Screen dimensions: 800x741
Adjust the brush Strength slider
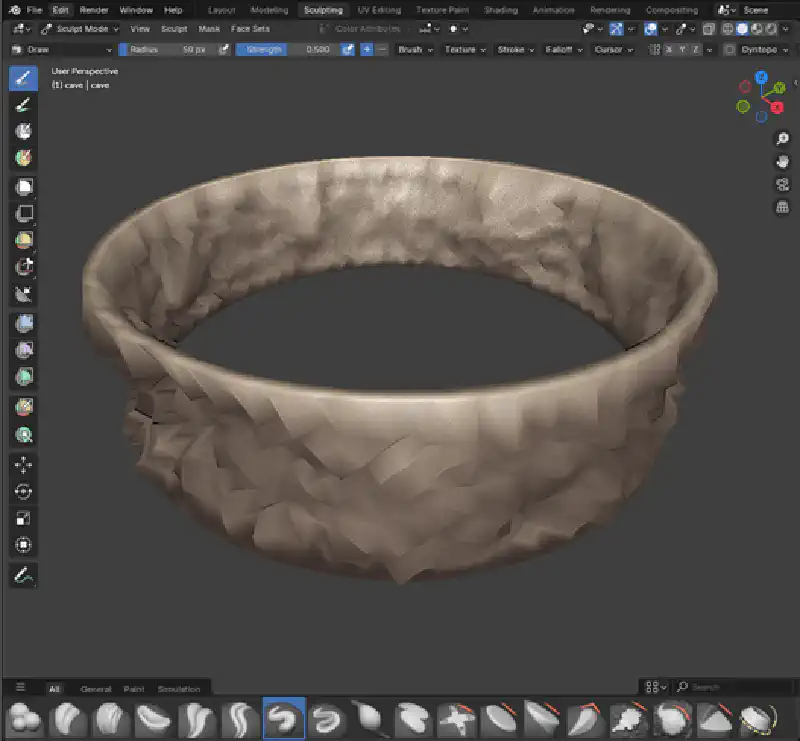click(x=288, y=49)
